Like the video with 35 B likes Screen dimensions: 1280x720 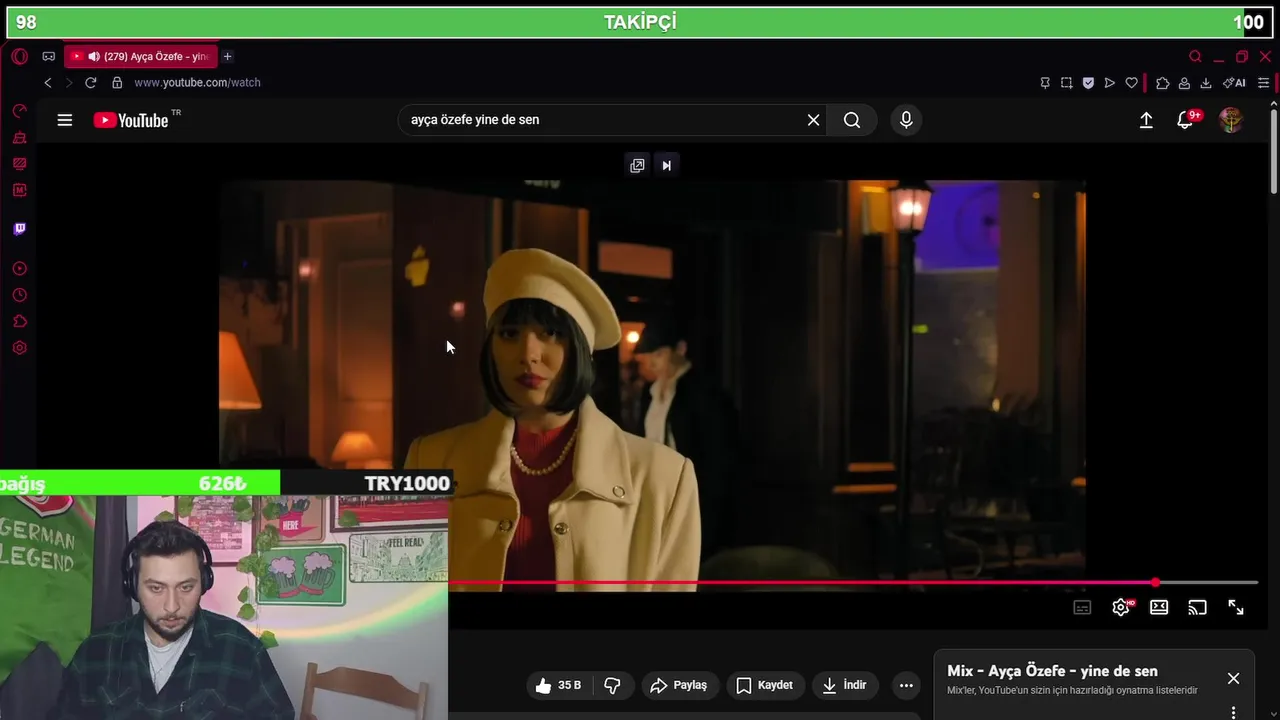[x=558, y=685]
